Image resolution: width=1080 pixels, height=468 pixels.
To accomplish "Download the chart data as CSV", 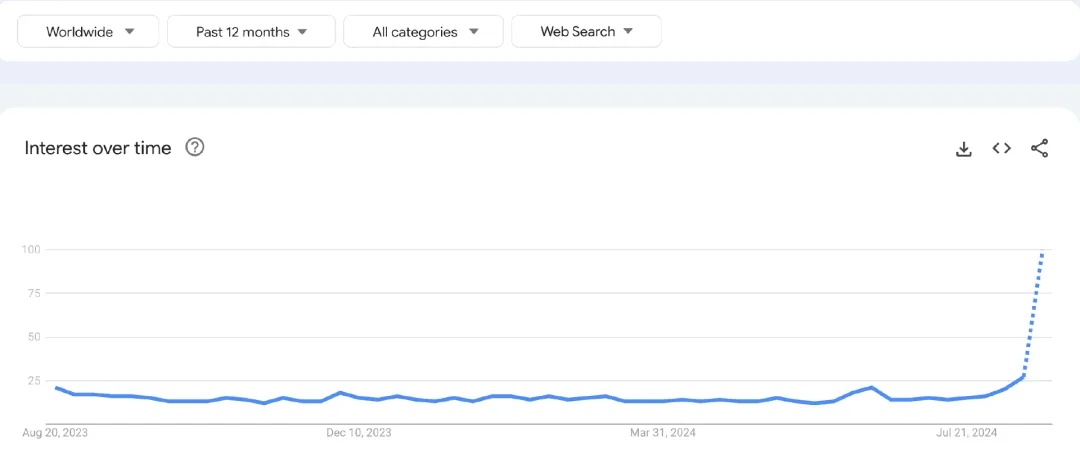I will pos(964,148).
